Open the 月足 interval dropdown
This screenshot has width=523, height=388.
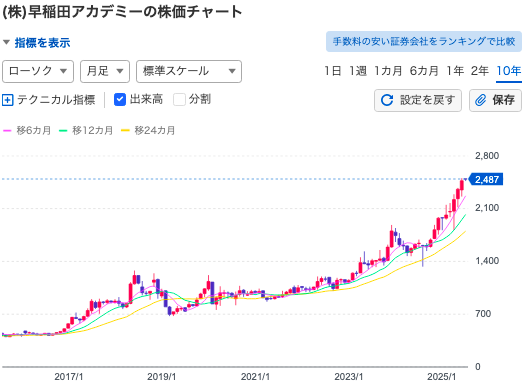(105, 71)
